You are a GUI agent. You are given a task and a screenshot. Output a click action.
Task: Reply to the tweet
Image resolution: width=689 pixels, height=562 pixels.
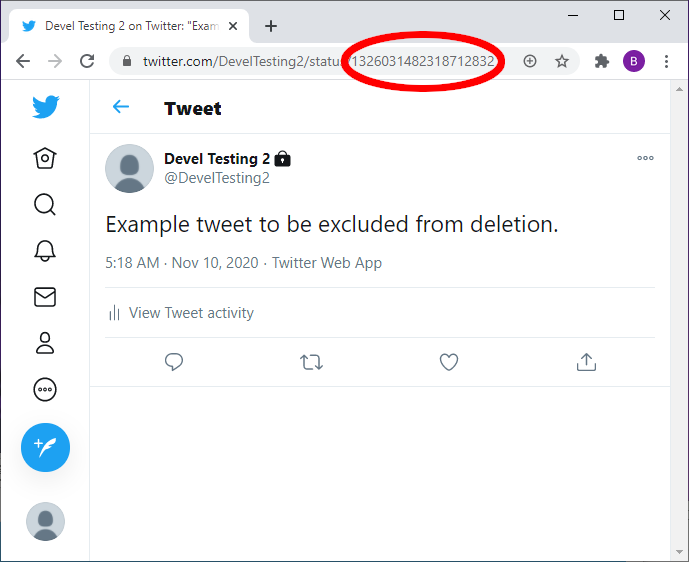pyautogui.click(x=174, y=362)
